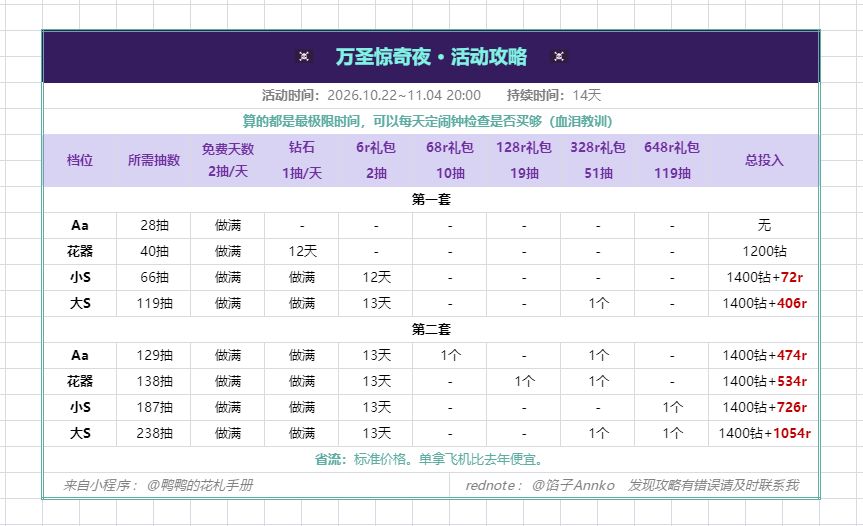Click the 6r礼包 header cell

tap(376, 160)
